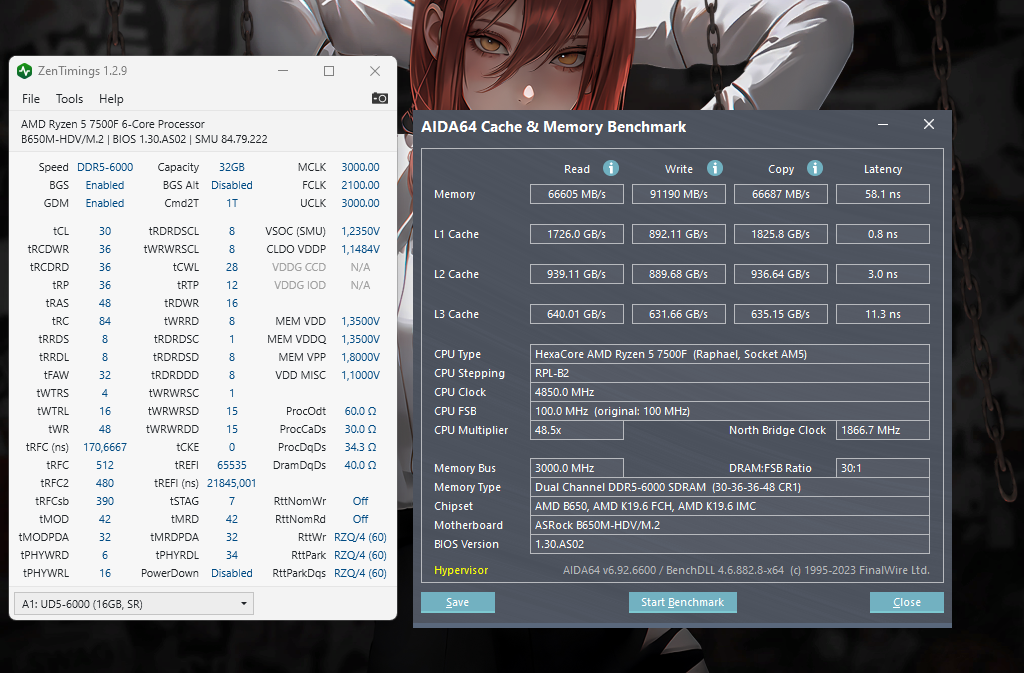Click the PowerDown value Disabled
Screen dimensions: 1024x673
tap(232, 573)
